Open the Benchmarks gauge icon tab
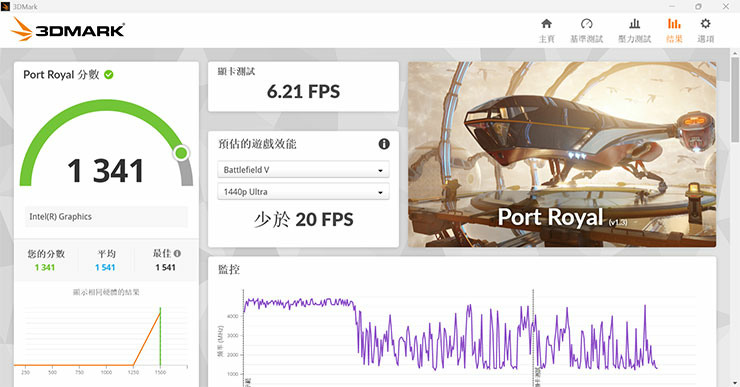Viewport: 740px width, 387px height. [586, 24]
